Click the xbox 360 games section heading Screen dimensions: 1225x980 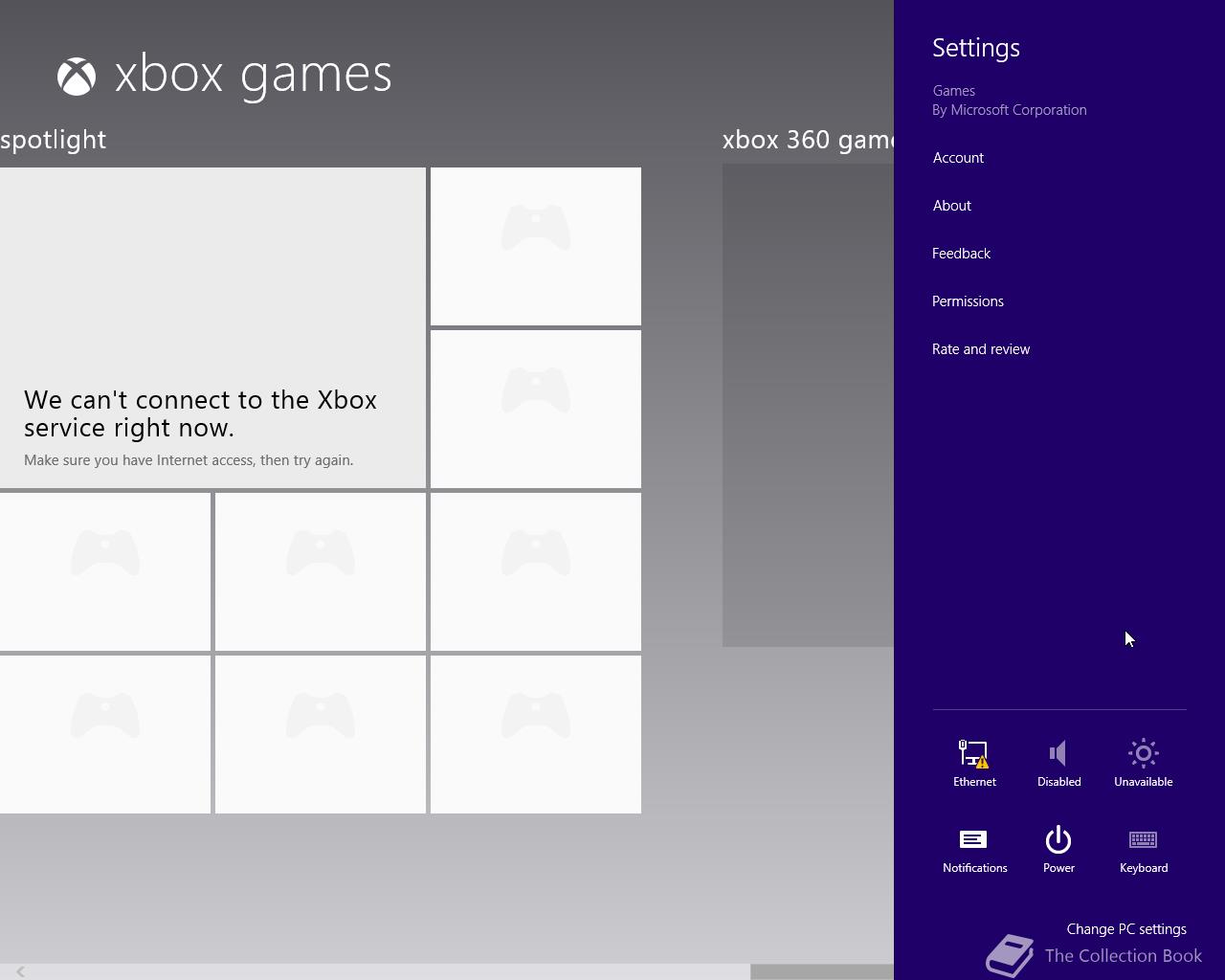[808, 140]
